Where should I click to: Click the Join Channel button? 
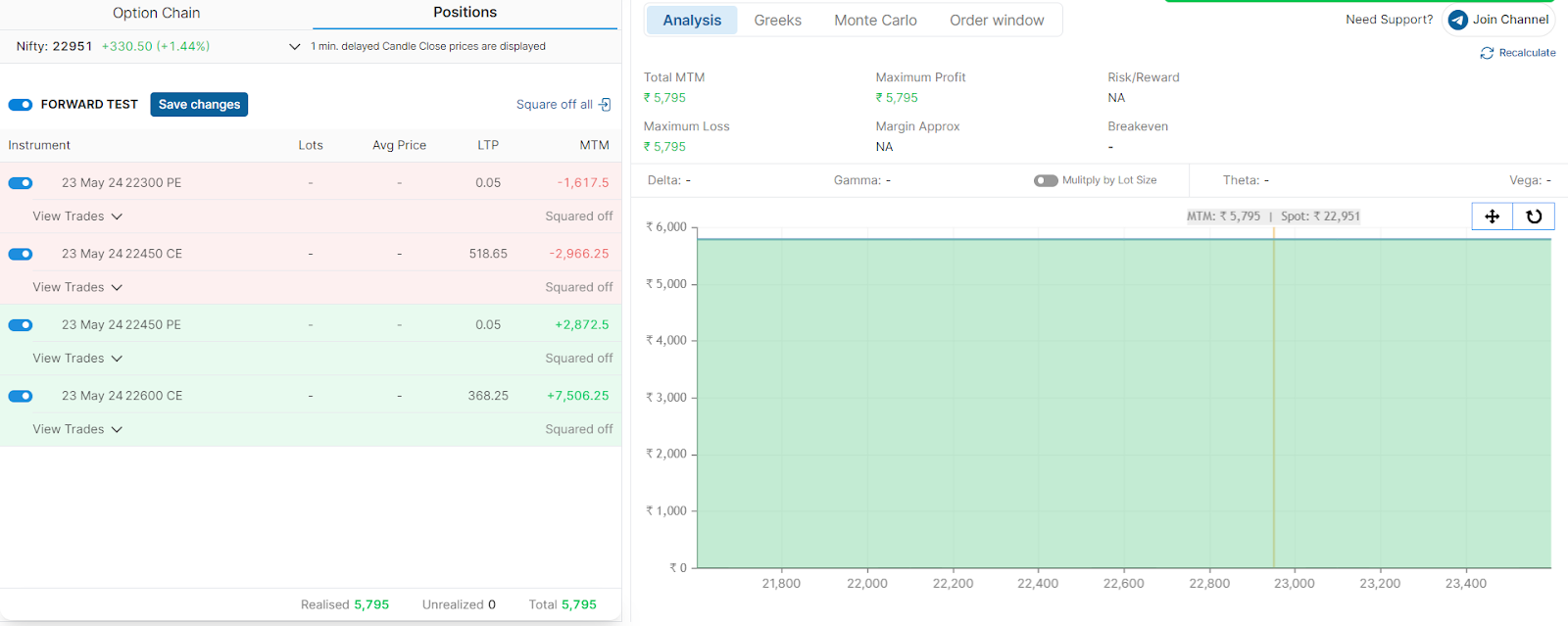point(1498,20)
